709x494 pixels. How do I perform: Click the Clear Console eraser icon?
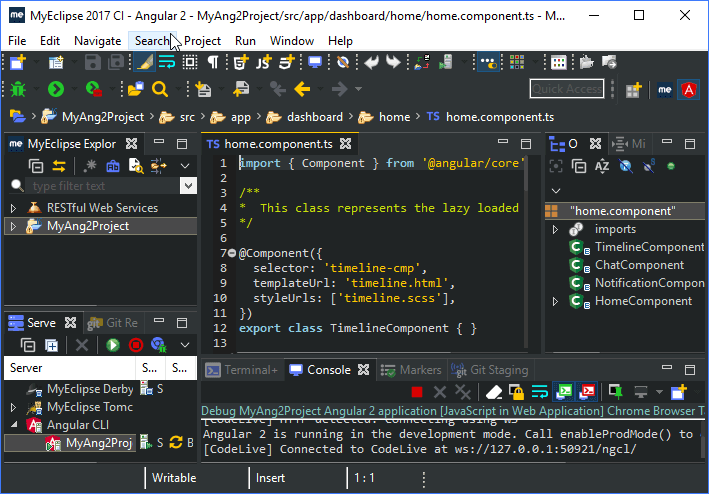[x=493, y=392]
